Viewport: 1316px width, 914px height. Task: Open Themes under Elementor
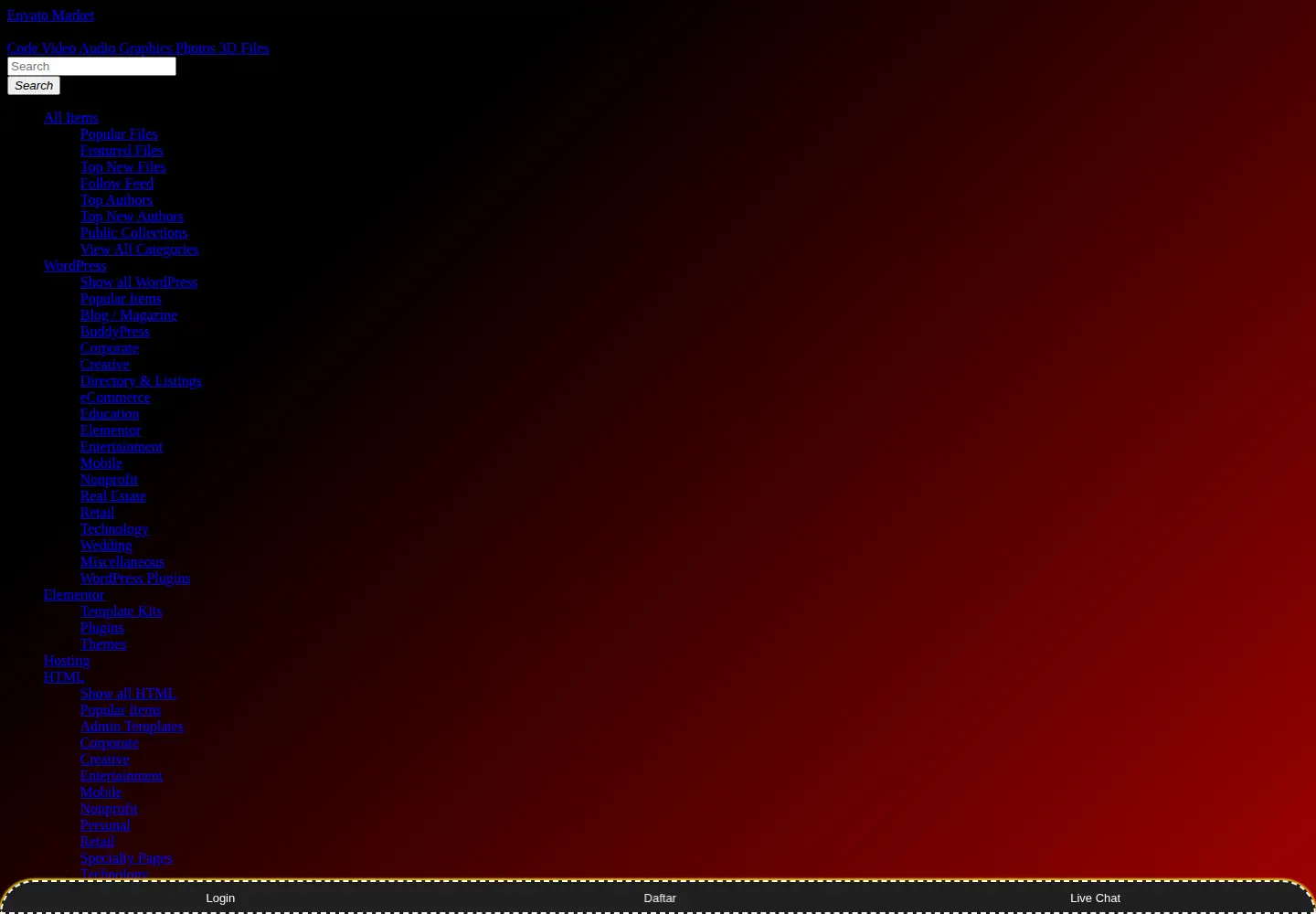coord(103,644)
